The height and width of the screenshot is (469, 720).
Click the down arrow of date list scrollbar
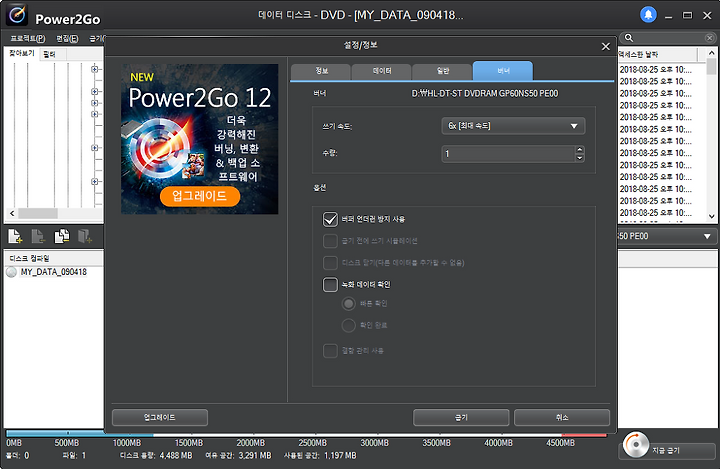click(x=711, y=216)
